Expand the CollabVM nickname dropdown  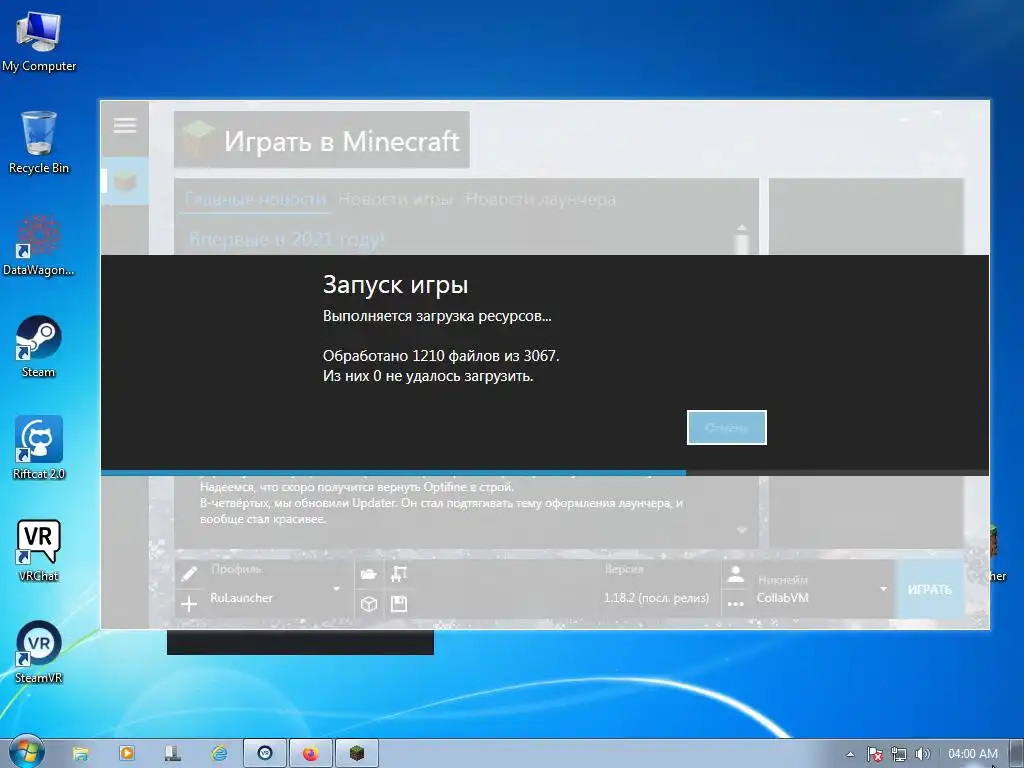point(883,589)
